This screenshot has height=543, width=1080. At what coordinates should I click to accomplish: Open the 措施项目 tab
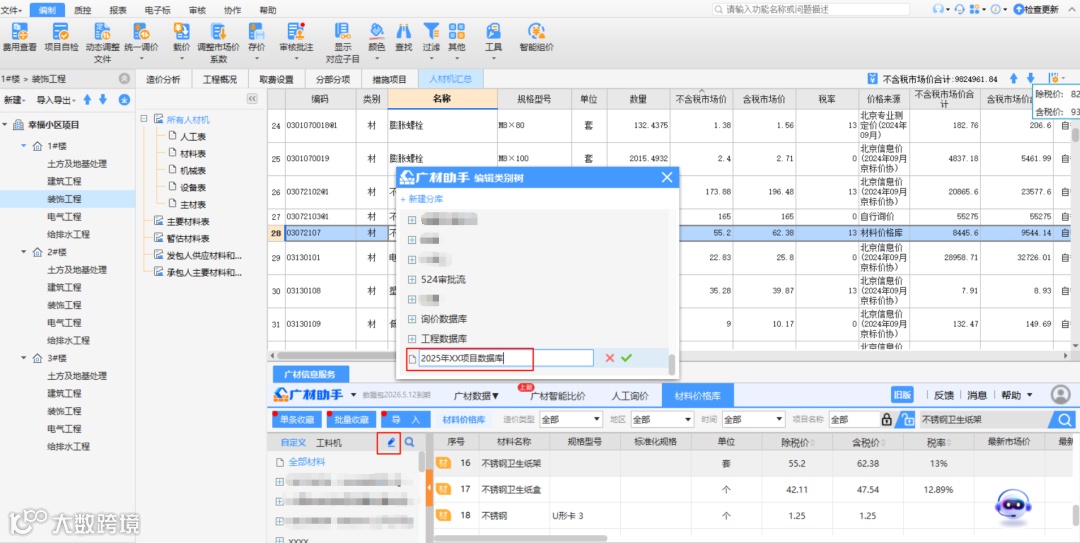(x=389, y=79)
